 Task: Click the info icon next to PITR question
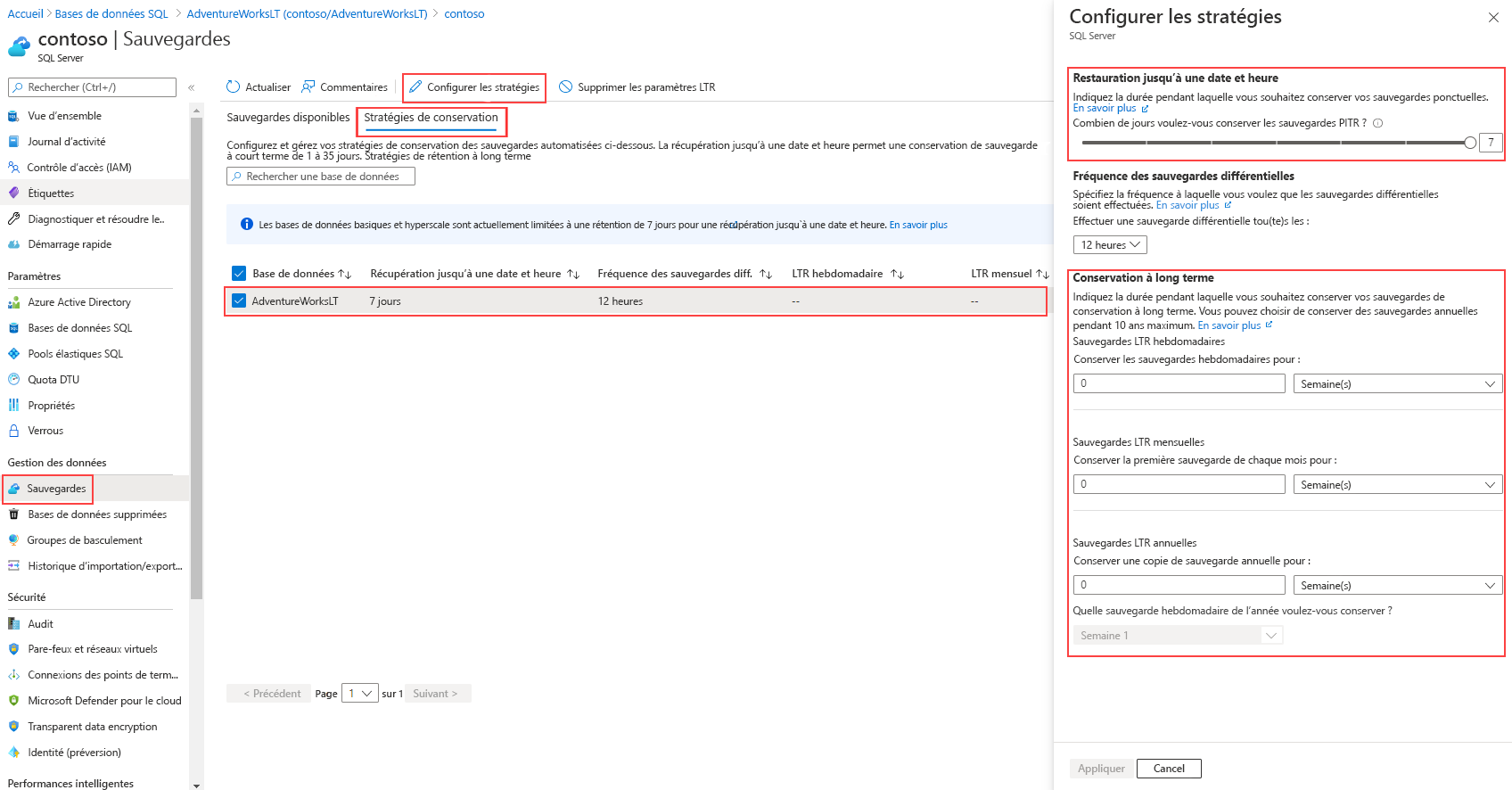point(1377,123)
